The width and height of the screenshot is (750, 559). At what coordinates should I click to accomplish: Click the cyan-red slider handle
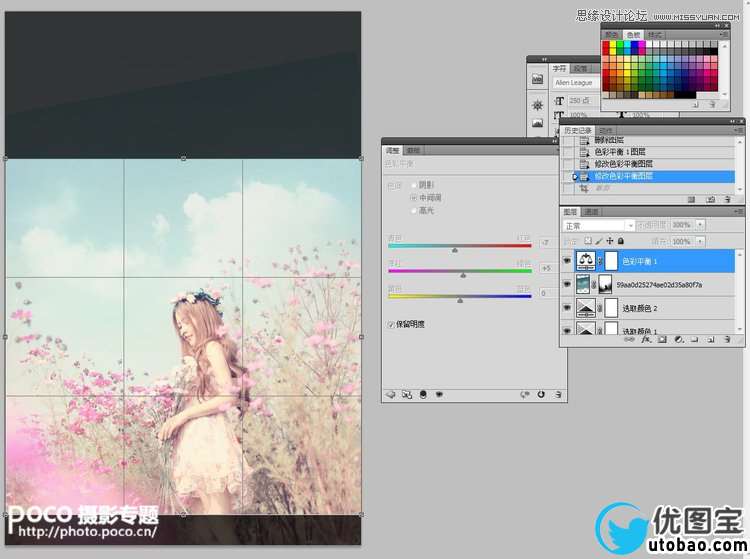pos(455,250)
